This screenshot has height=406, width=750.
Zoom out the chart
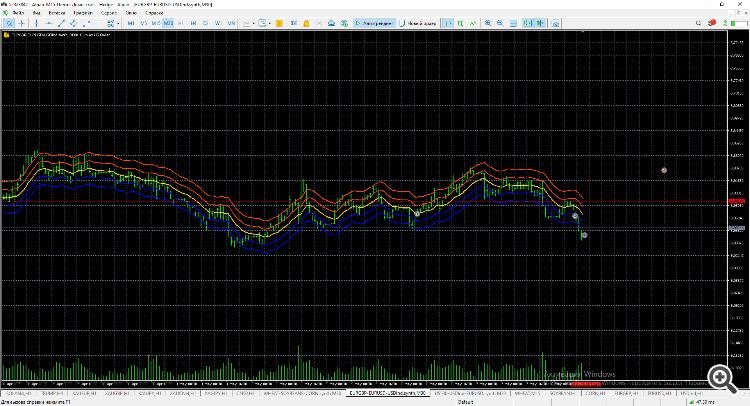(x=500, y=23)
